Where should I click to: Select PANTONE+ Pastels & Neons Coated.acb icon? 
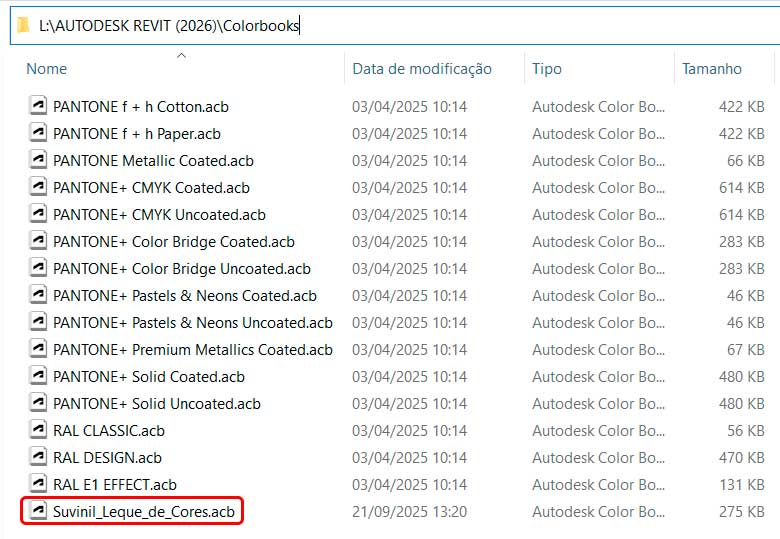(x=38, y=295)
